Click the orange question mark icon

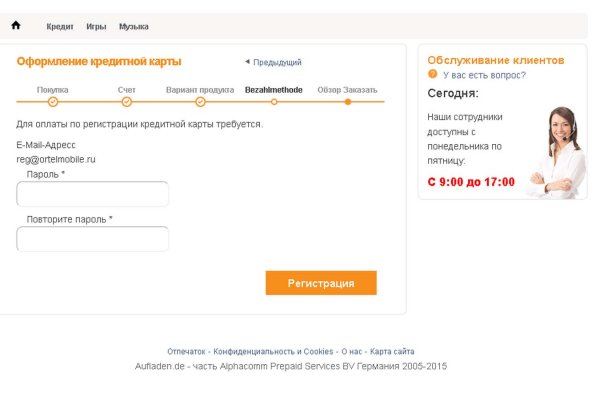(432, 74)
